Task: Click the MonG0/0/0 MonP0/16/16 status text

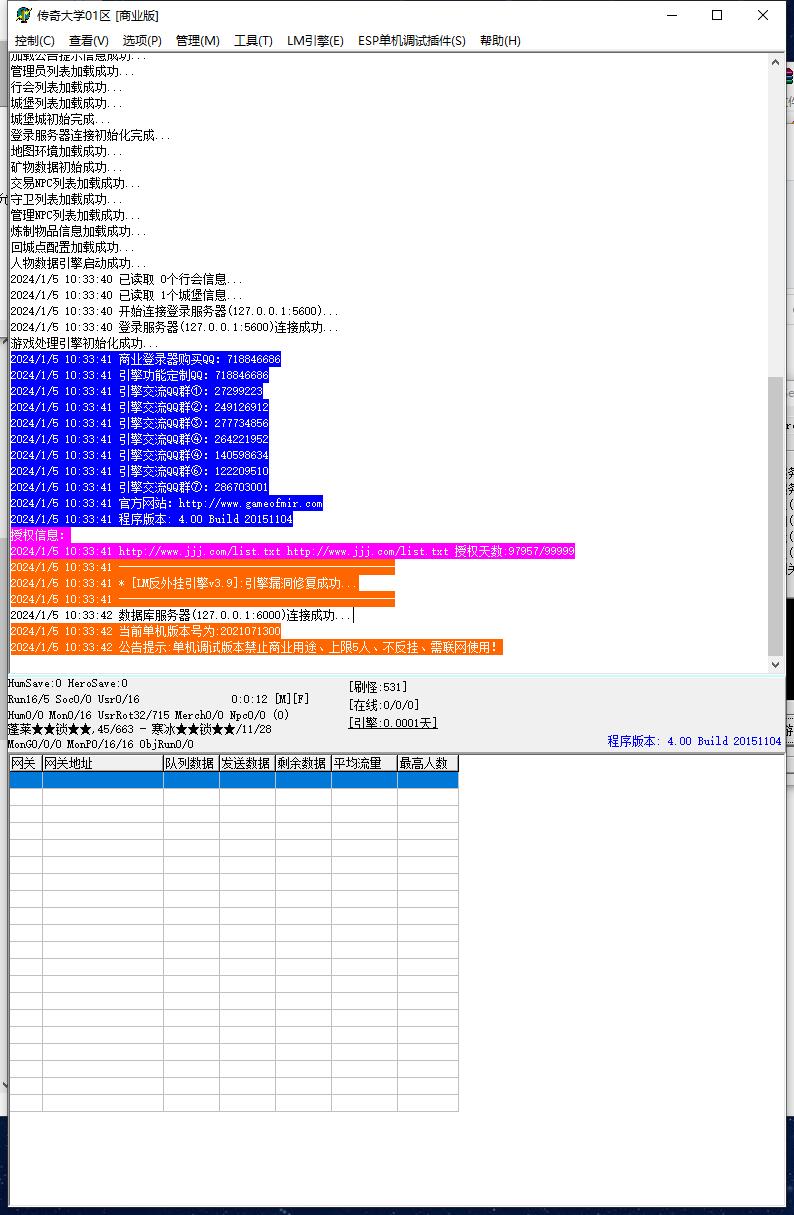Action: point(101,744)
